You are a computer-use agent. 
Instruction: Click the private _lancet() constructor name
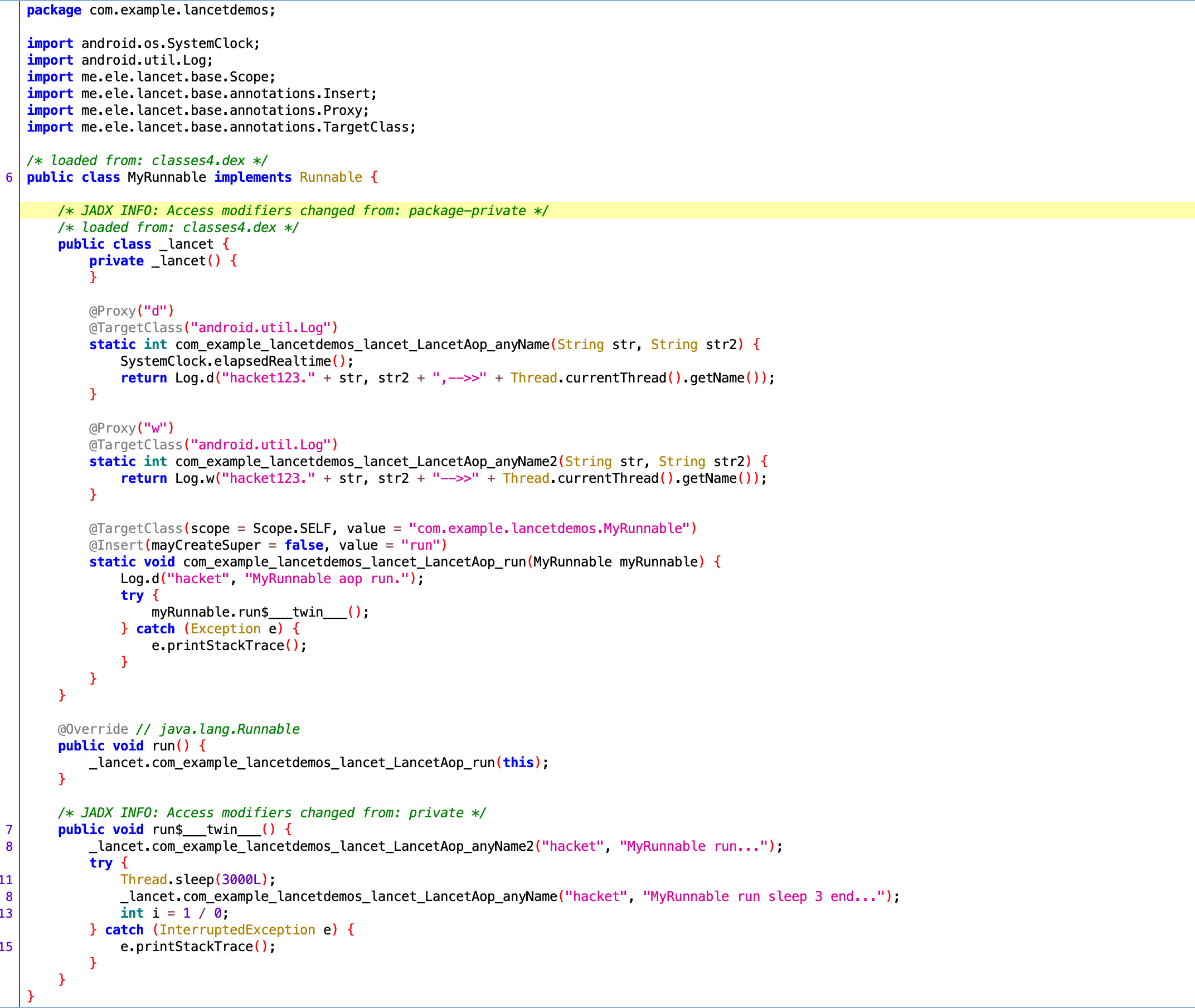(178, 261)
